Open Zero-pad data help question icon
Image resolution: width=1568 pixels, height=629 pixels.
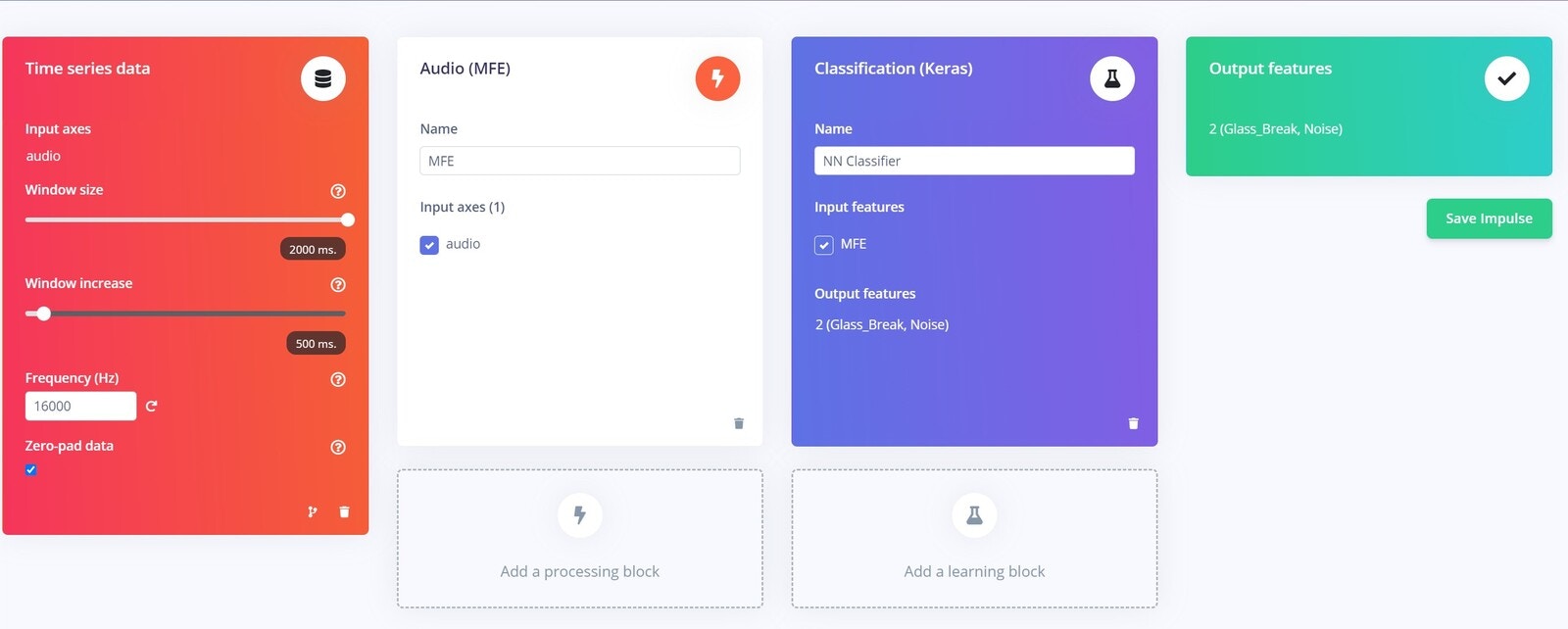(x=338, y=447)
